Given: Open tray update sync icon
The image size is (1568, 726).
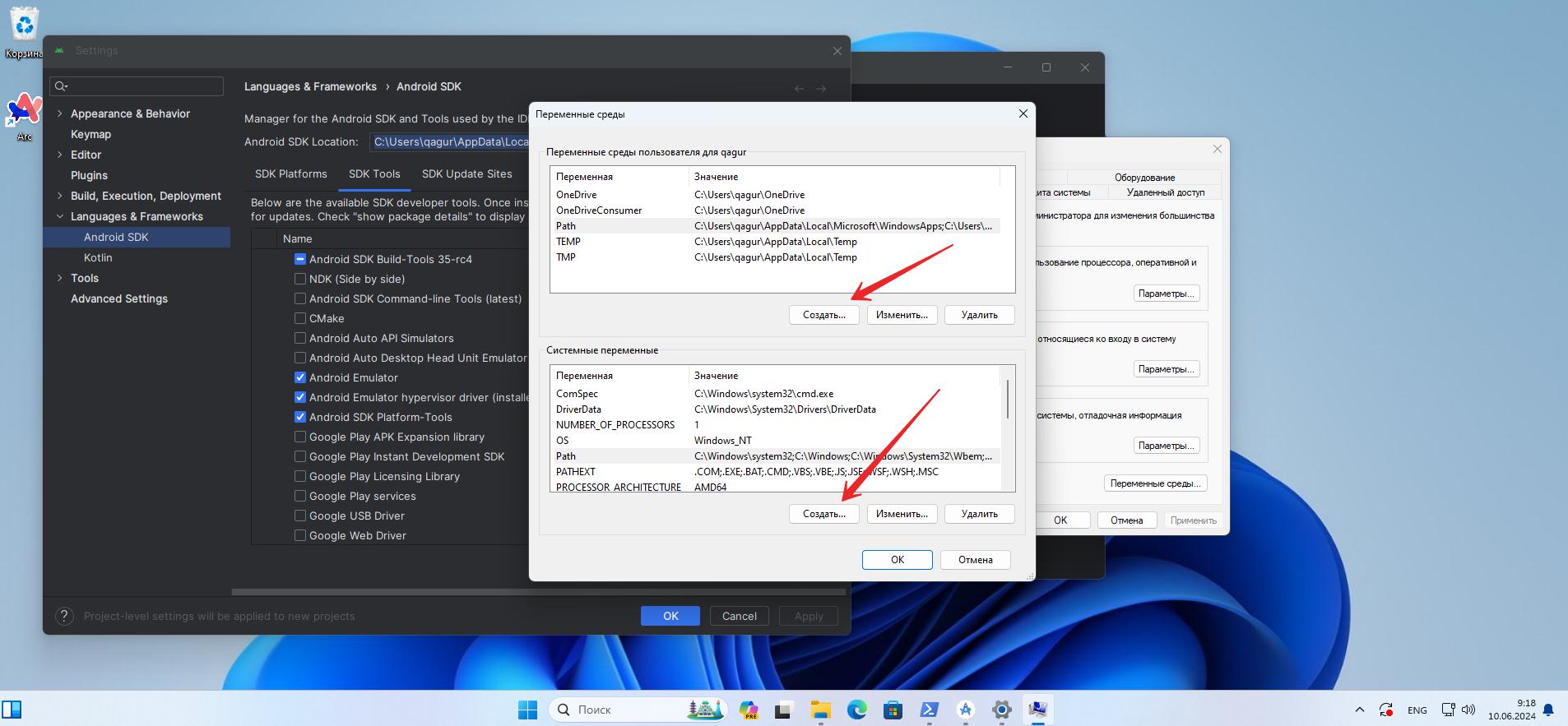Looking at the screenshot, I should point(1386,710).
